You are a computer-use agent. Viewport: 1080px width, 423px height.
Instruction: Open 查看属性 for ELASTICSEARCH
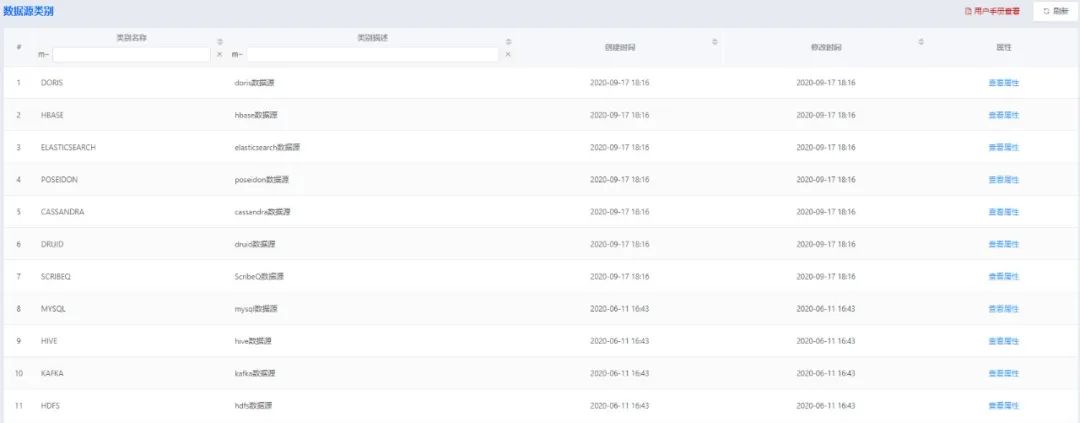click(x=1003, y=147)
